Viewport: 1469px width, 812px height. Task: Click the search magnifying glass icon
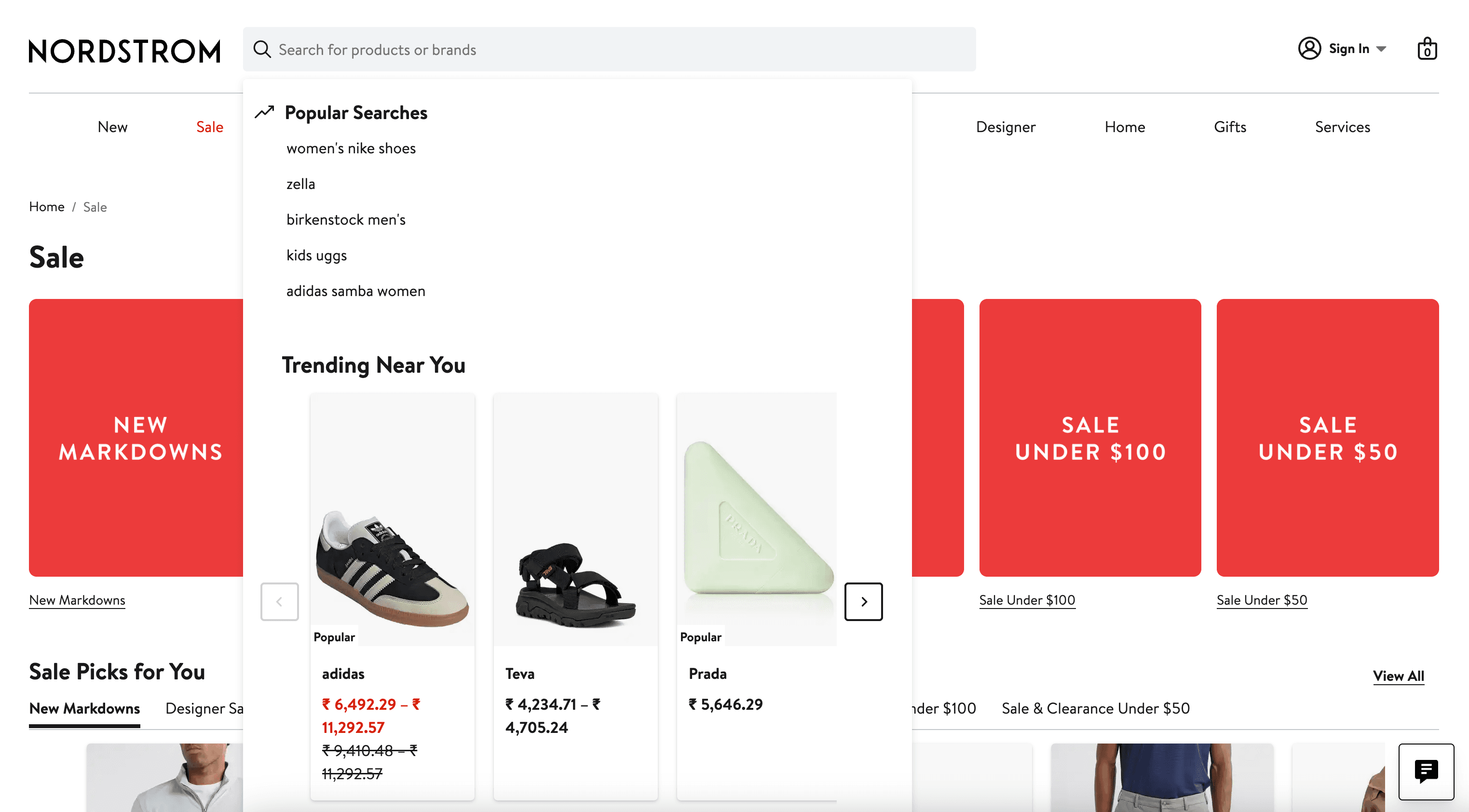point(262,49)
